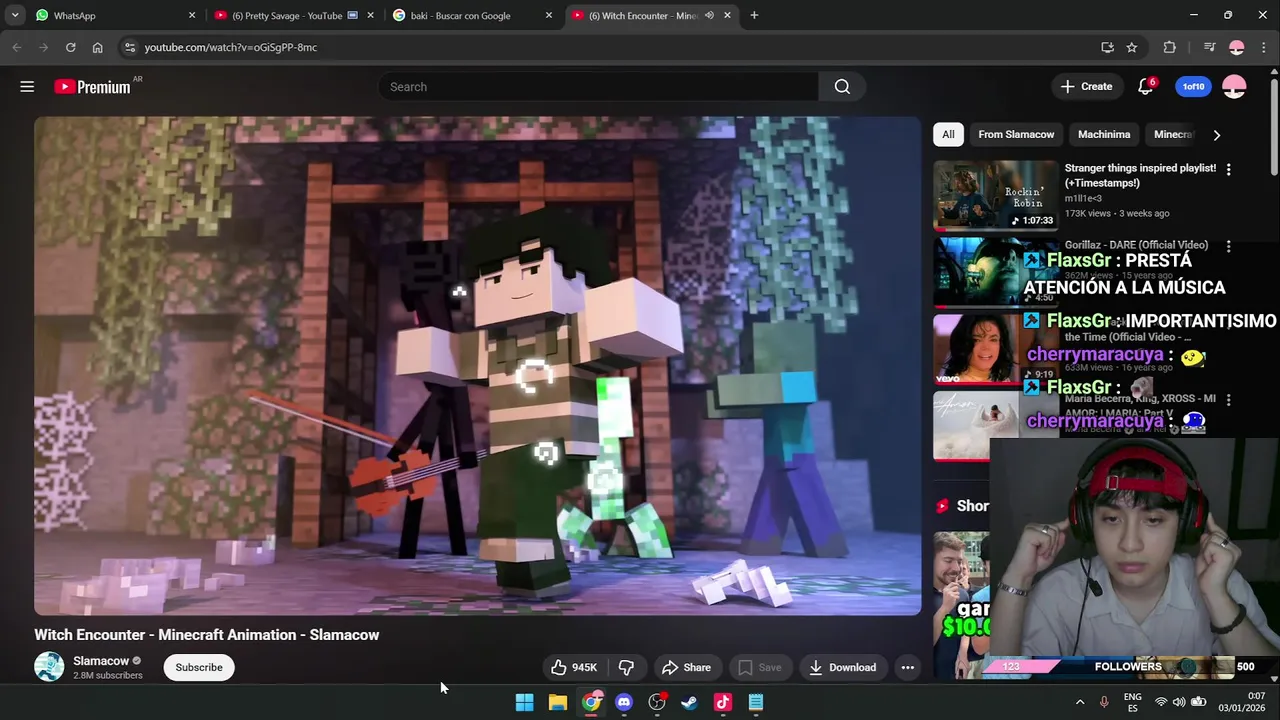This screenshot has width=1280, height=720.
Task: Install app icon in address bar
Action: coord(1107,47)
